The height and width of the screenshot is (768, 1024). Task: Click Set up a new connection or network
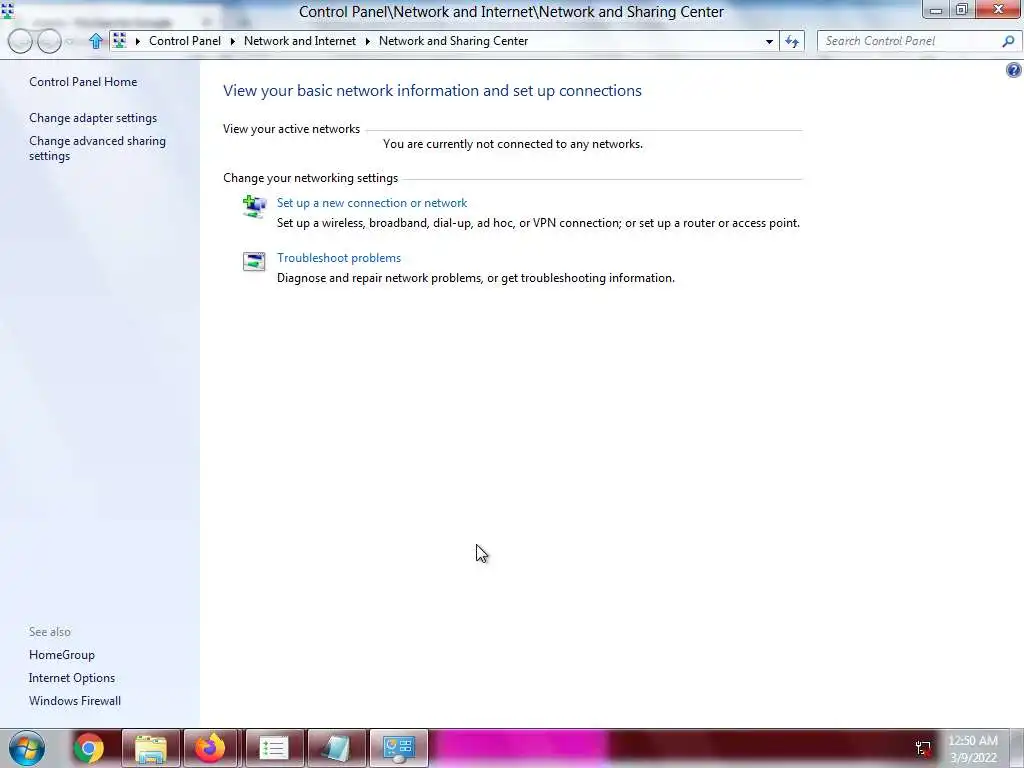[x=372, y=202]
